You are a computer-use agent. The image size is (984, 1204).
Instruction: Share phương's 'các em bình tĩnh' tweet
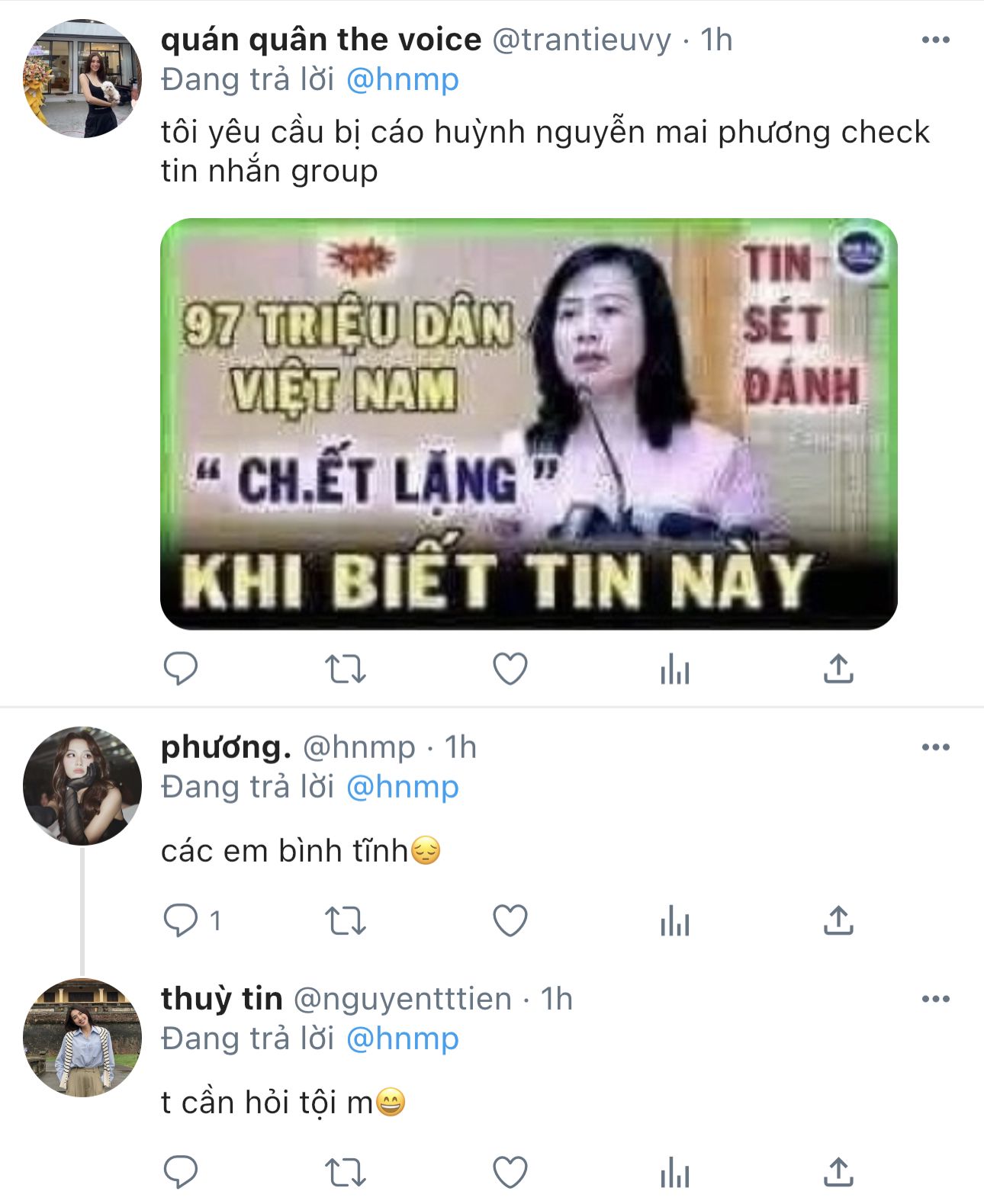[x=838, y=920]
